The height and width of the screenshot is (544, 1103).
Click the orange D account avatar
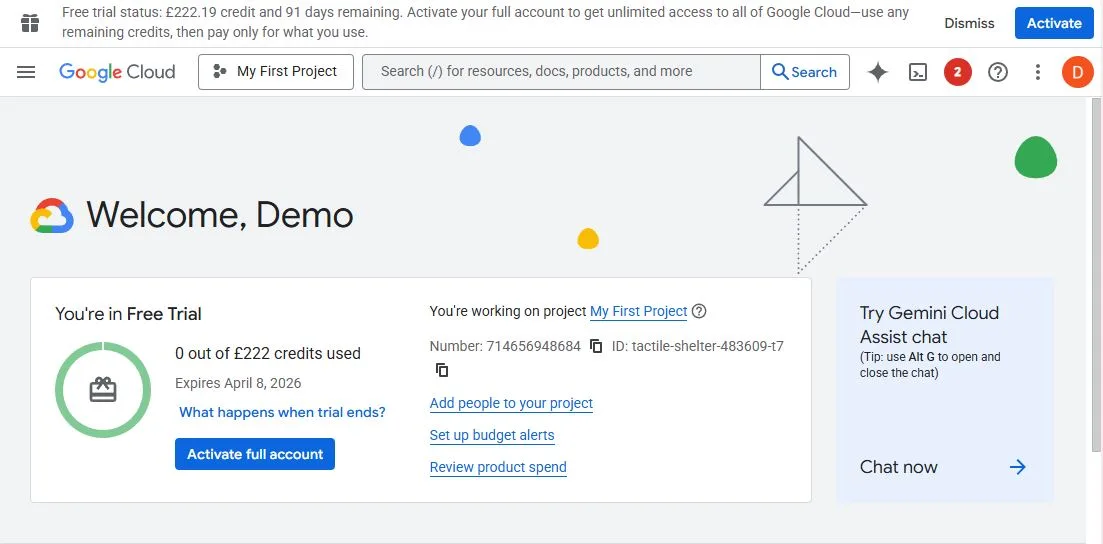[x=1077, y=72]
